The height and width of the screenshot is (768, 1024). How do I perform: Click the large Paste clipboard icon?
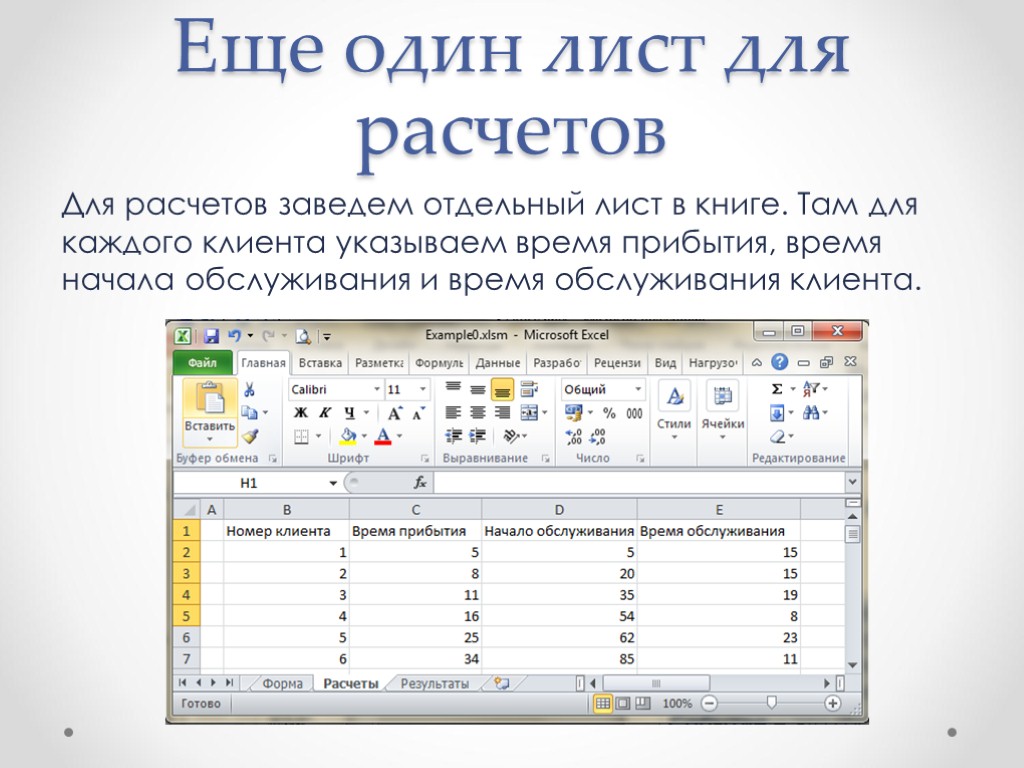pos(210,398)
